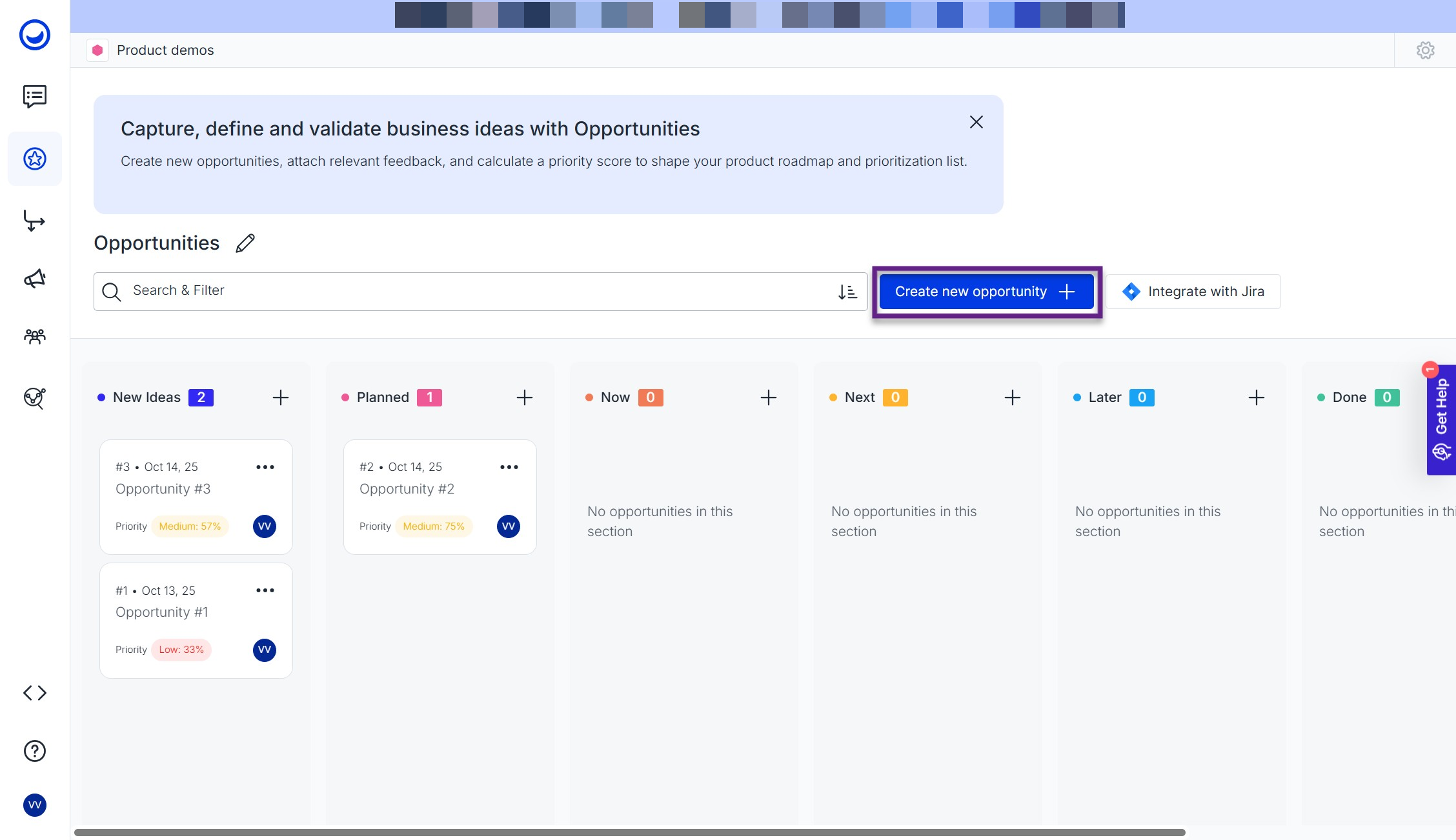Viewport: 1456px width, 840px height.
Task: Open three-dot menu on Opportunity #3
Action: pos(265,467)
